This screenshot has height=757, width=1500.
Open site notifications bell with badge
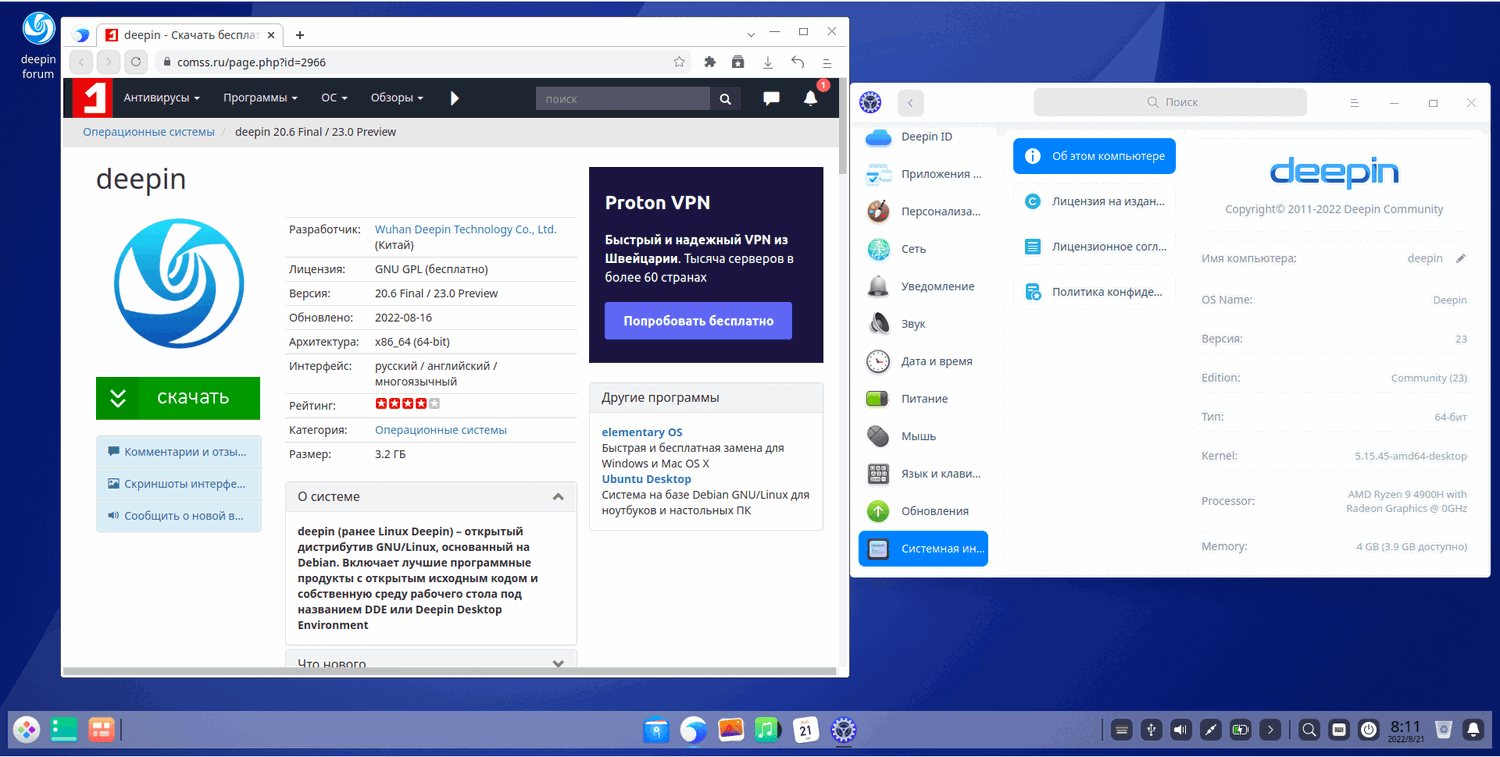(811, 98)
